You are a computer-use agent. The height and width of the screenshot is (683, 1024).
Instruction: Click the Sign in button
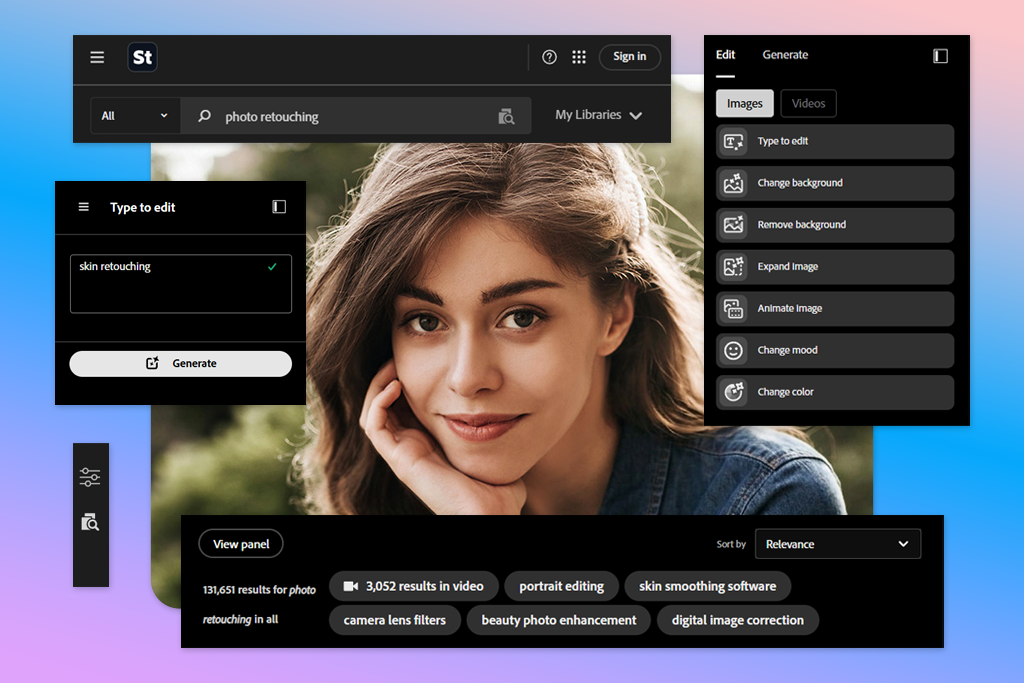click(630, 57)
